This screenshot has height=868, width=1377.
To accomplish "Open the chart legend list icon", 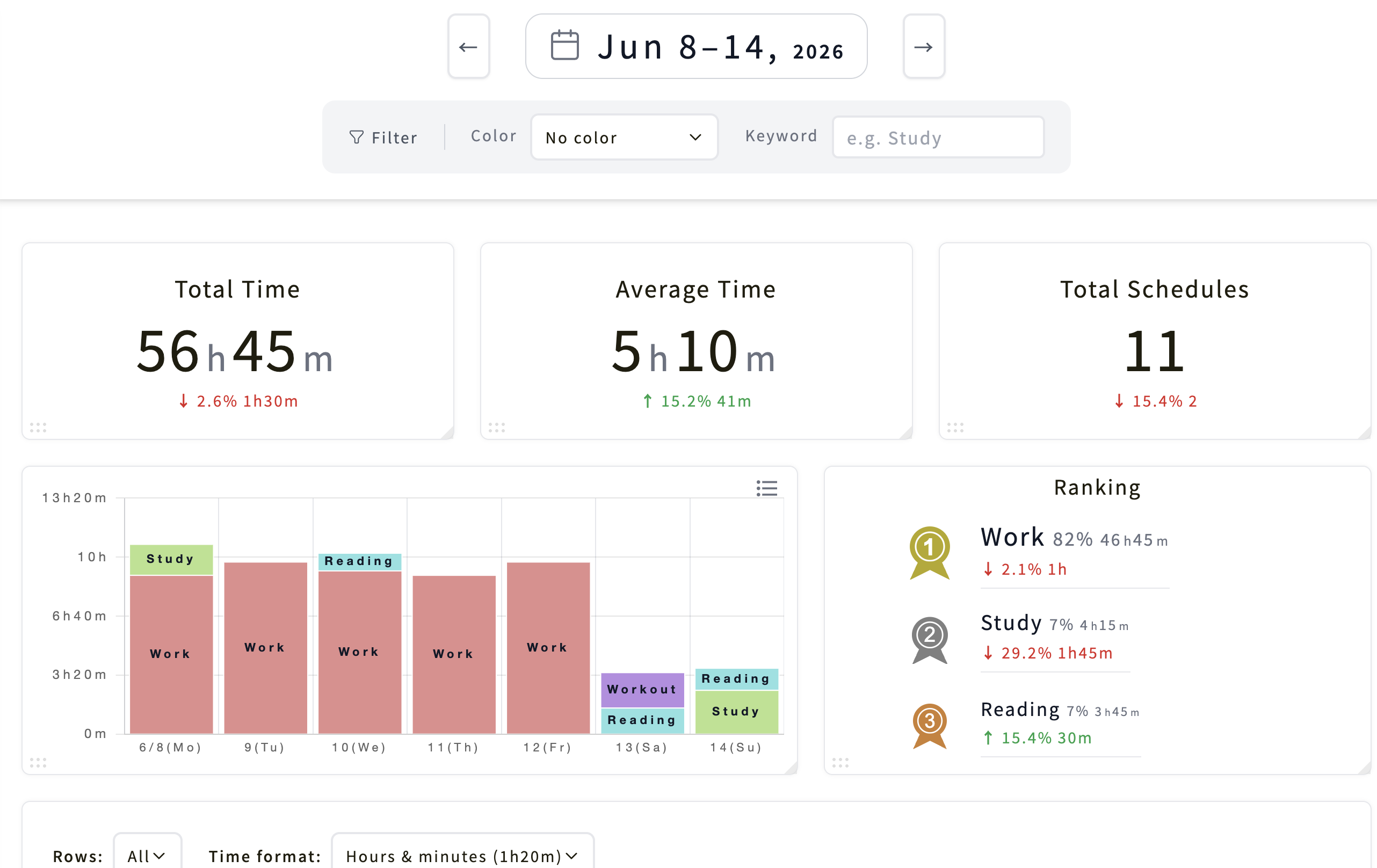I will (767, 488).
